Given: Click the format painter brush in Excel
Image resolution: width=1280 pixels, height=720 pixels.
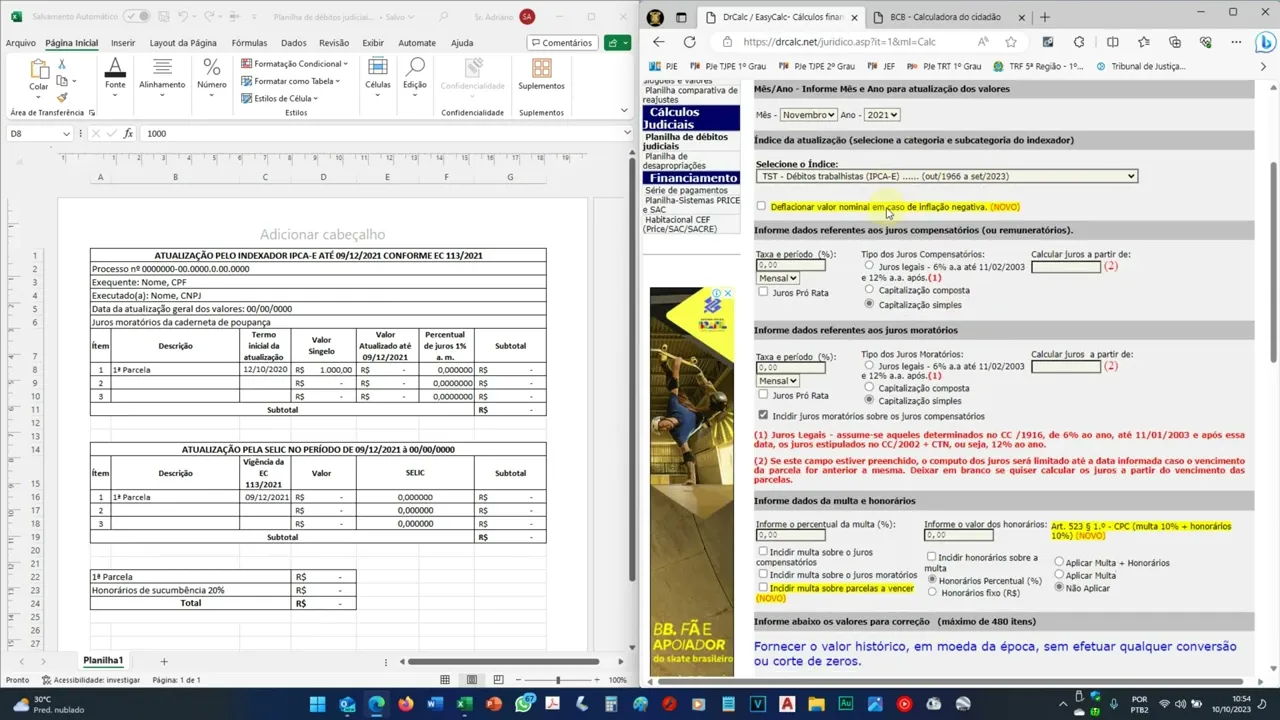Looking at the screenshot, I should [62, 98].
